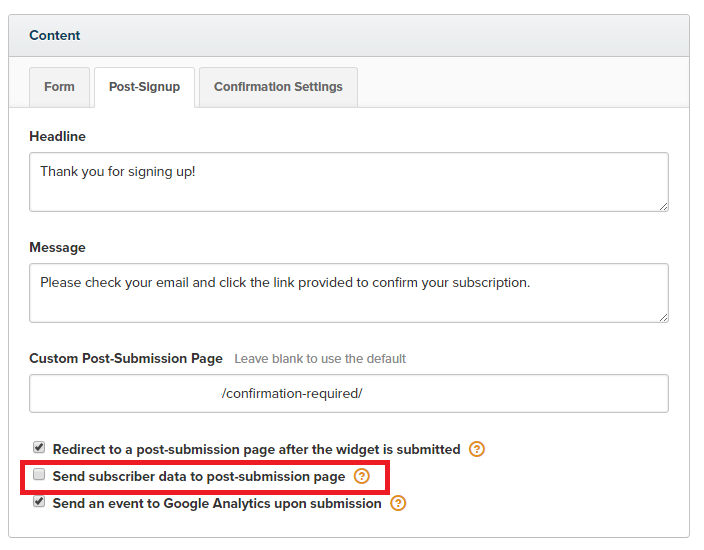Open the Confirmation Settings tab
The width and height of the screenshot is (704, 550).
(278, 87)
